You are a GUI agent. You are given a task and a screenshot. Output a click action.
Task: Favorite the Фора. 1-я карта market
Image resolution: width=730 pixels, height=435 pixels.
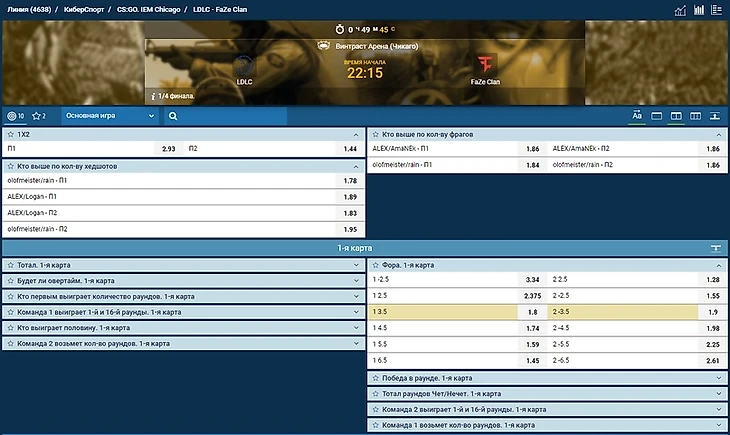(375, 265)
